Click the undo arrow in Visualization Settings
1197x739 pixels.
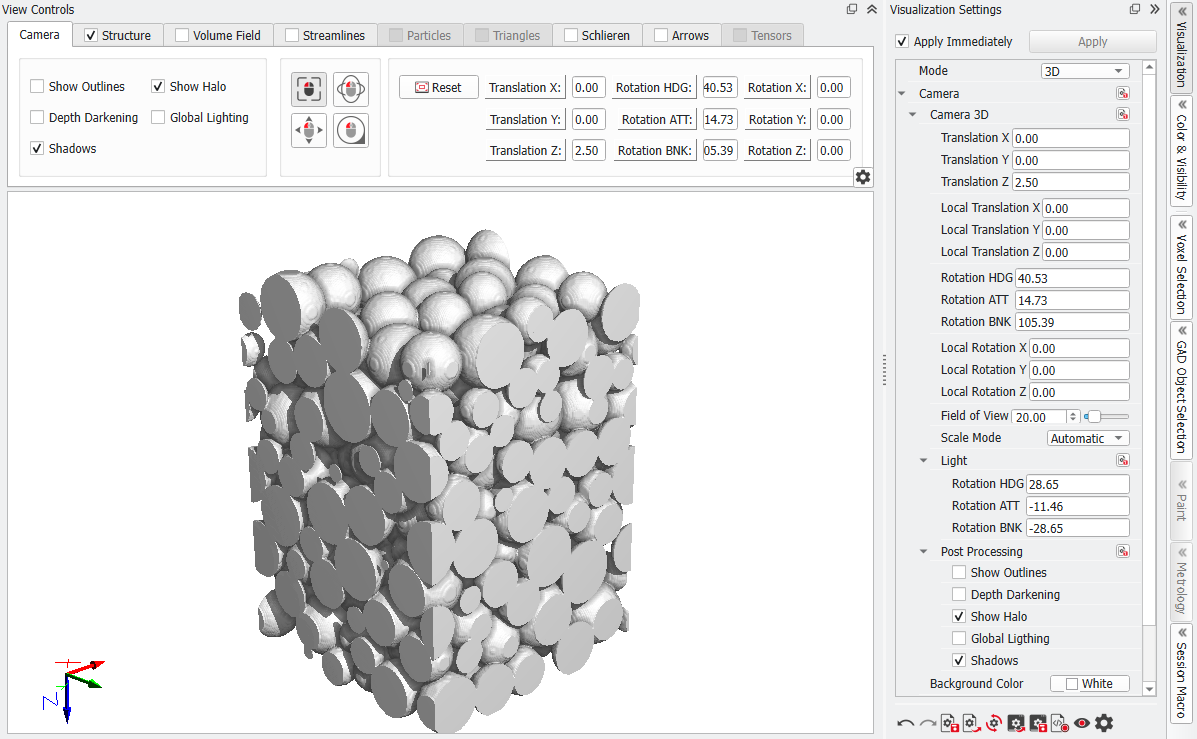pyautogui.click(x=906, y=723)
